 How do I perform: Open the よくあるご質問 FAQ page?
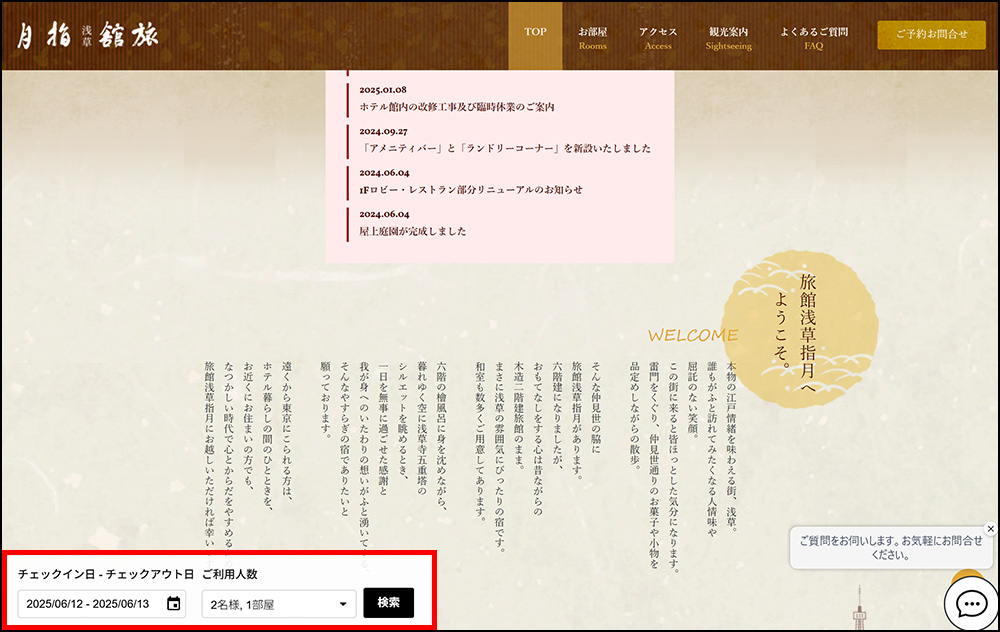click(813, 37)
